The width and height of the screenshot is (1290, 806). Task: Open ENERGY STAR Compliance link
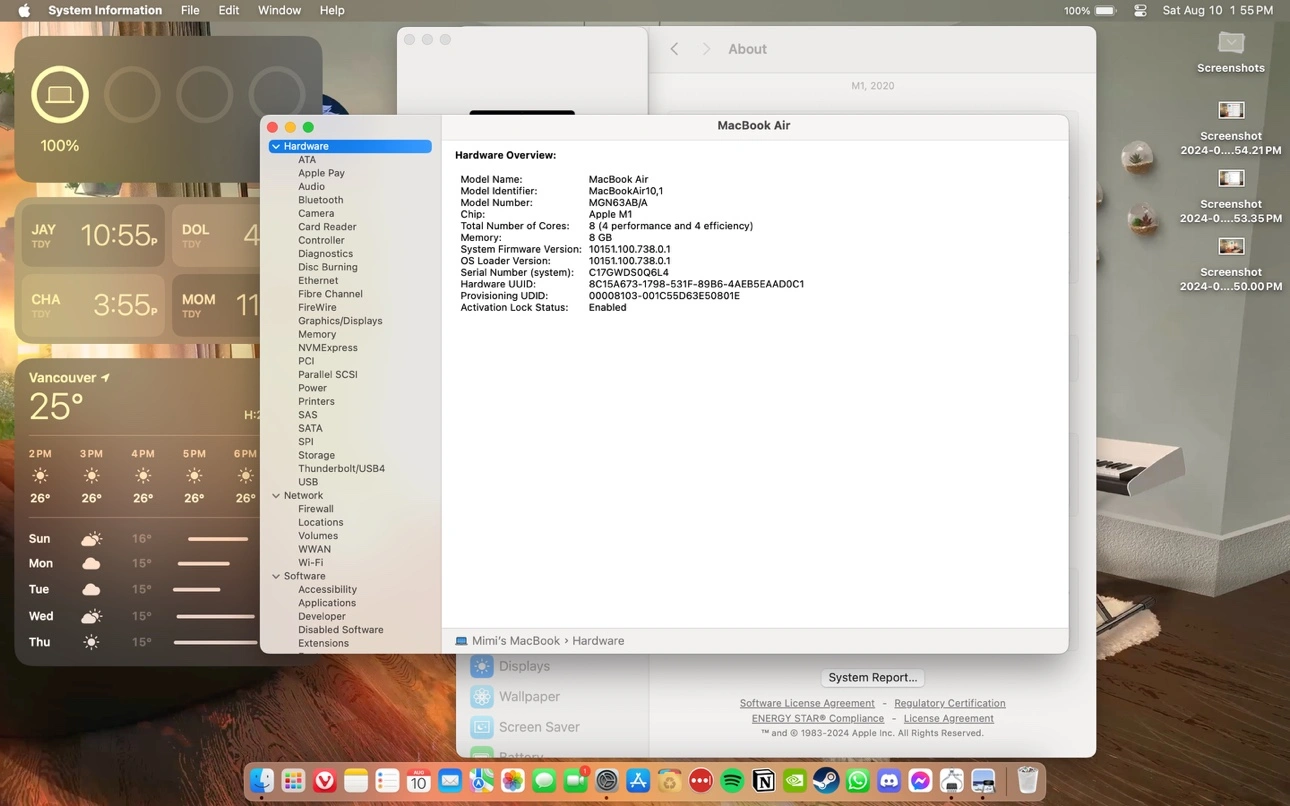818,719
